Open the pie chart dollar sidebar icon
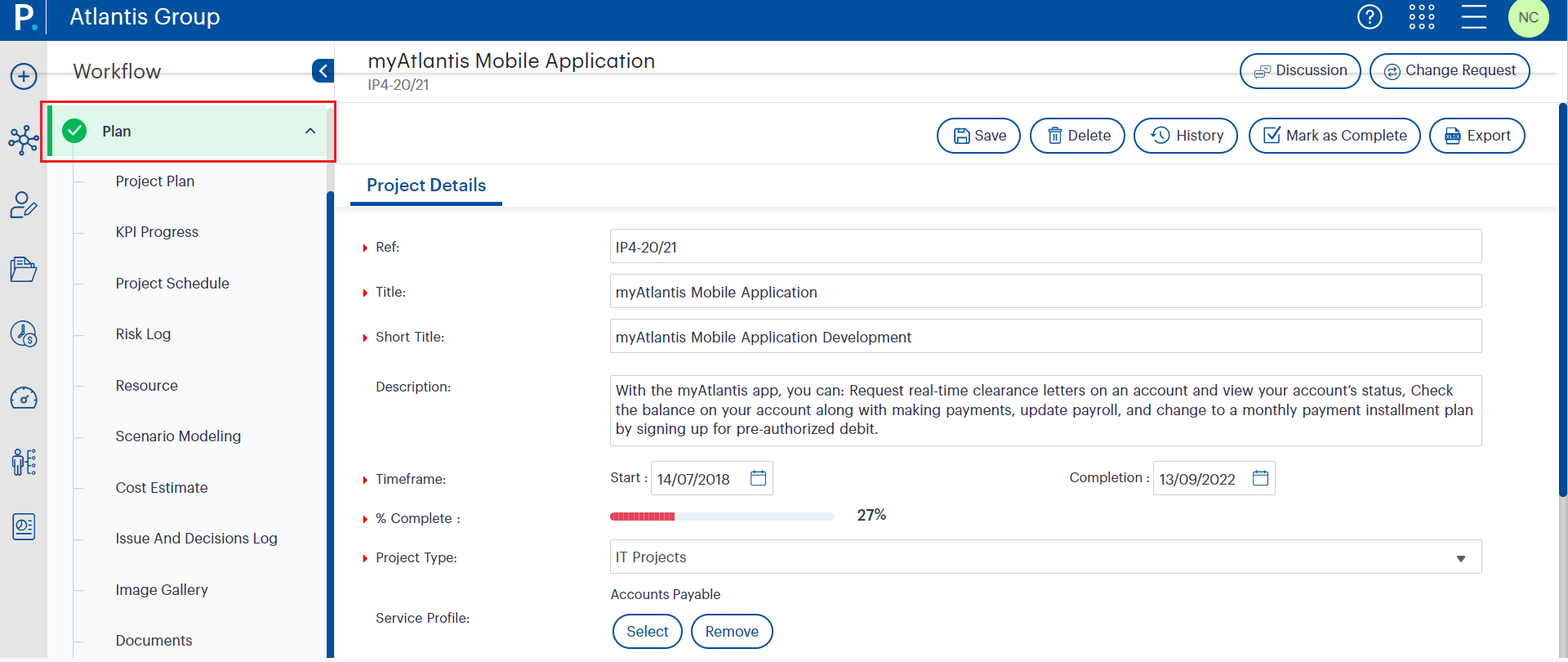This screenshot has width=1568, height=662. pos(24,333)
